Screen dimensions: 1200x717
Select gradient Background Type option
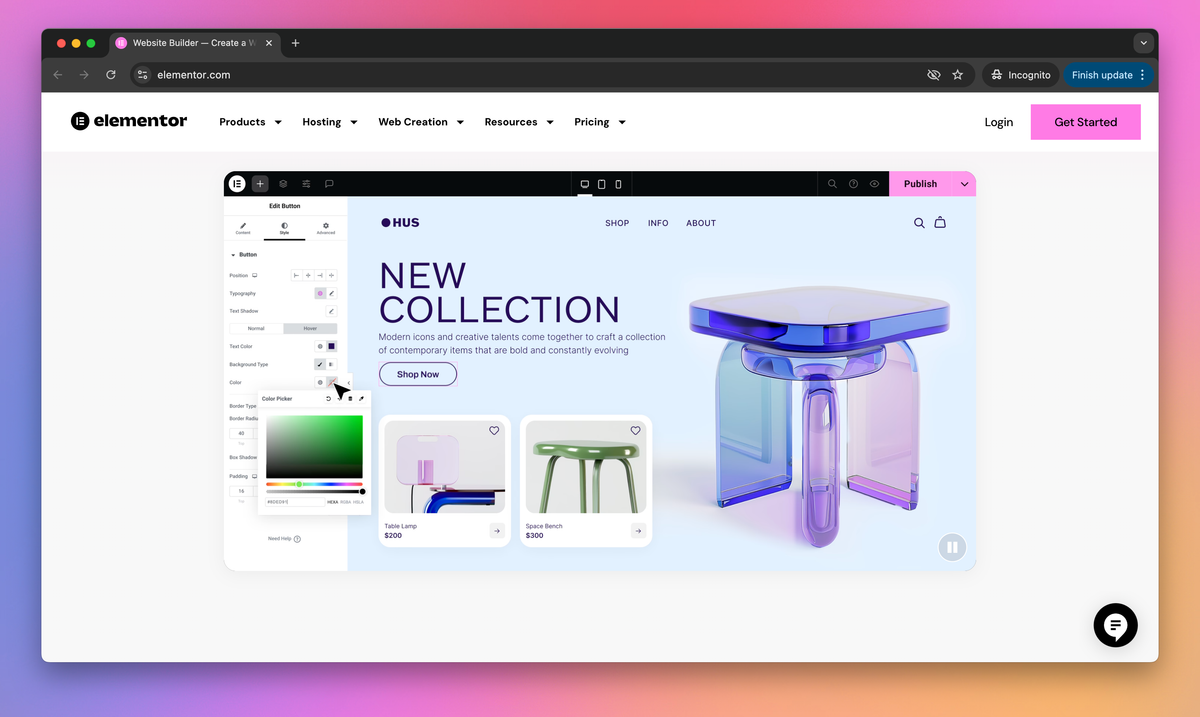(332, 364)
